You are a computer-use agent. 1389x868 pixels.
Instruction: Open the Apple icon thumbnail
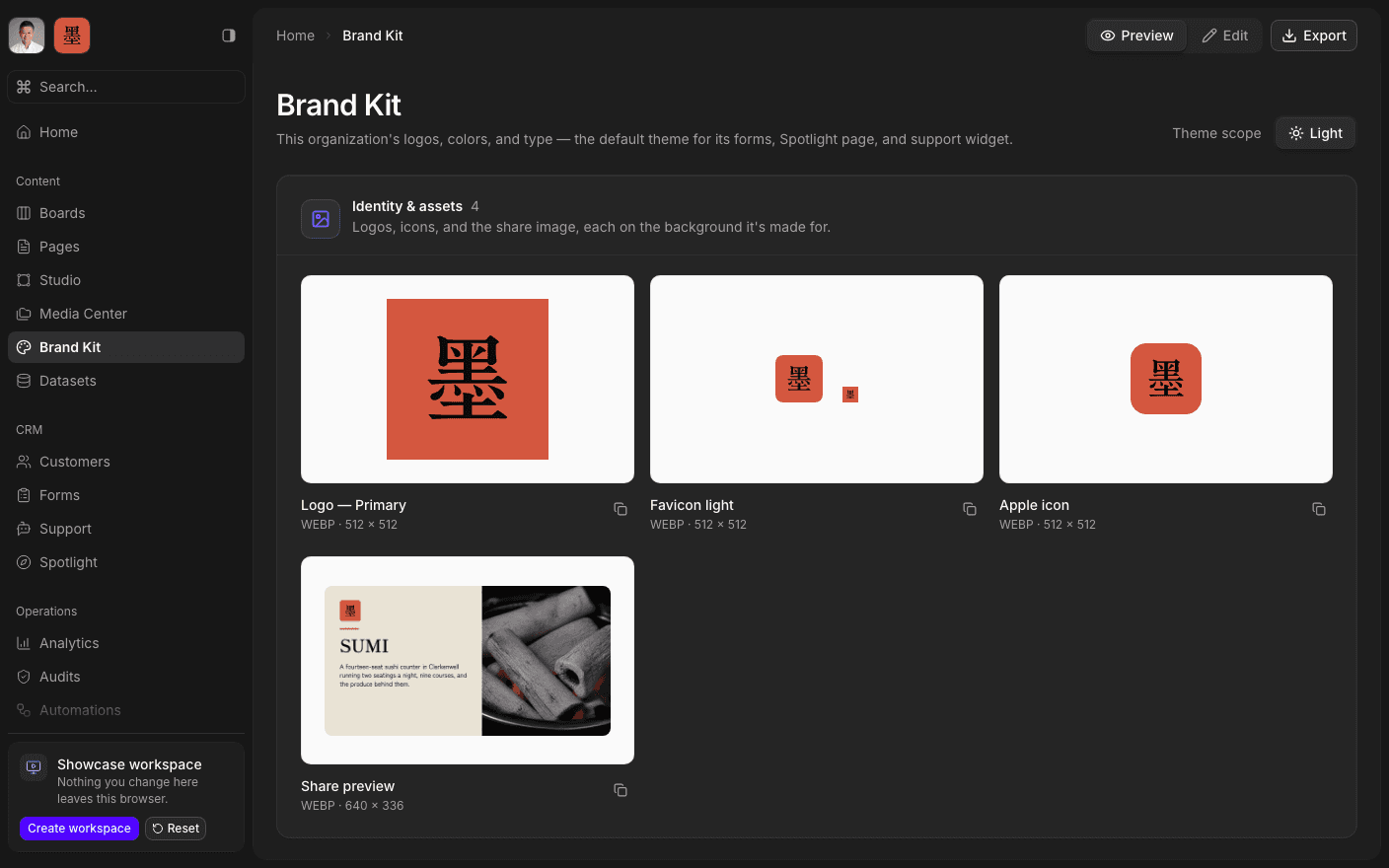tap(1166, 379)
